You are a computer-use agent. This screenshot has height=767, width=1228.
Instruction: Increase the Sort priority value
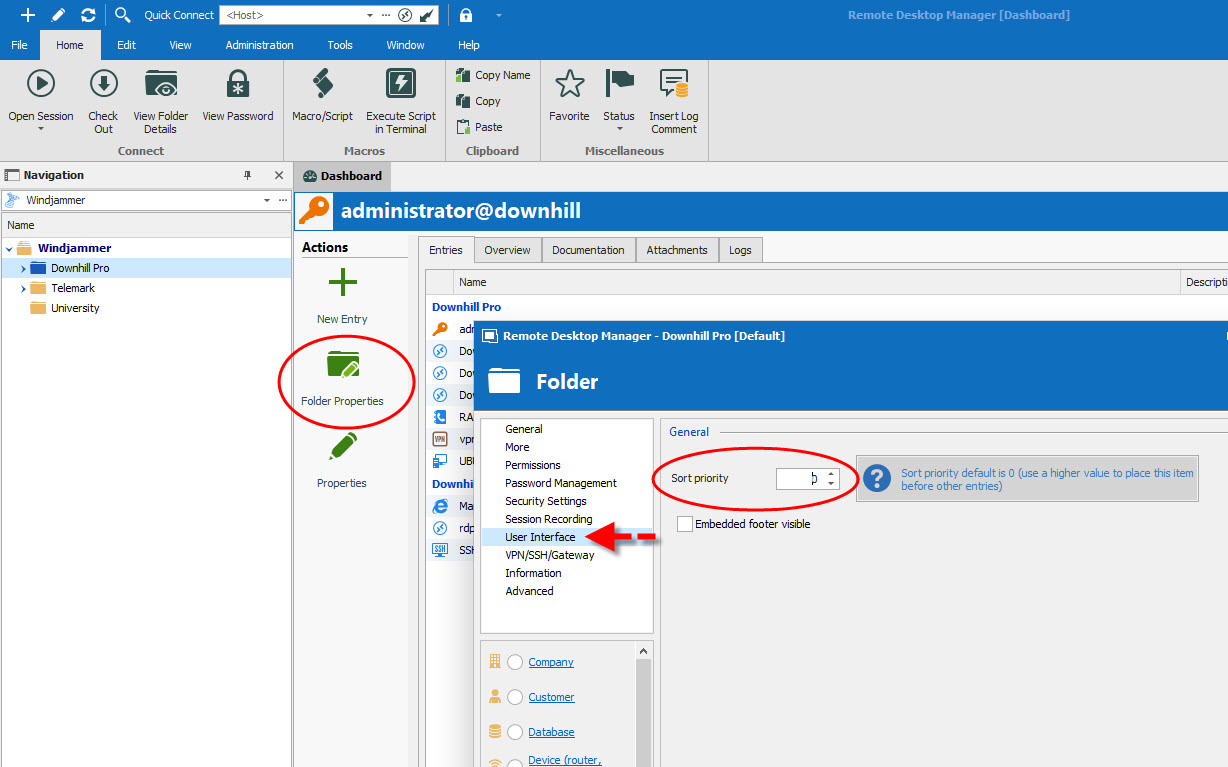[831, 473]
